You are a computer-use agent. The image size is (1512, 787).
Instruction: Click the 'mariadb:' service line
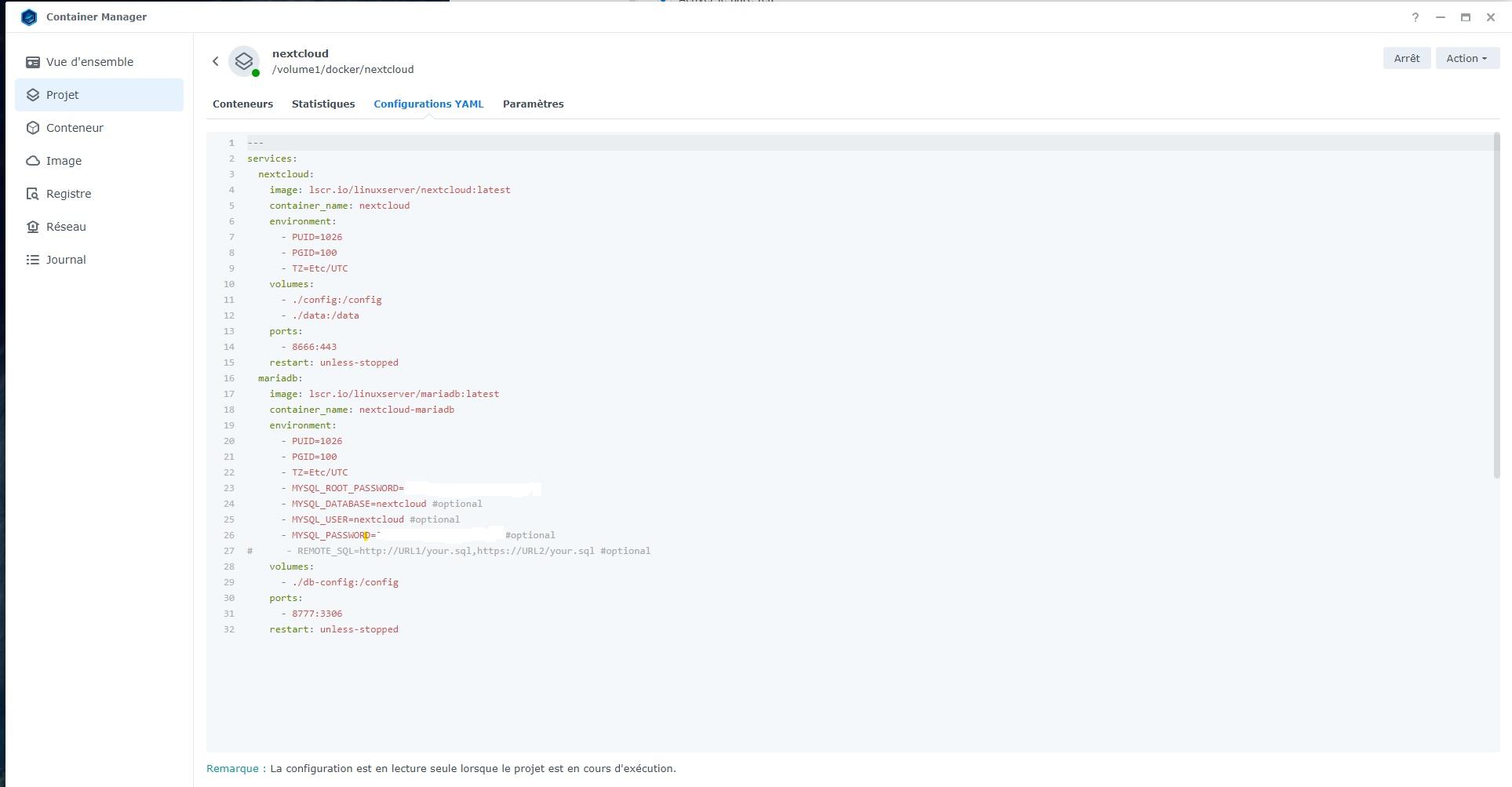[x=280, y=378]
